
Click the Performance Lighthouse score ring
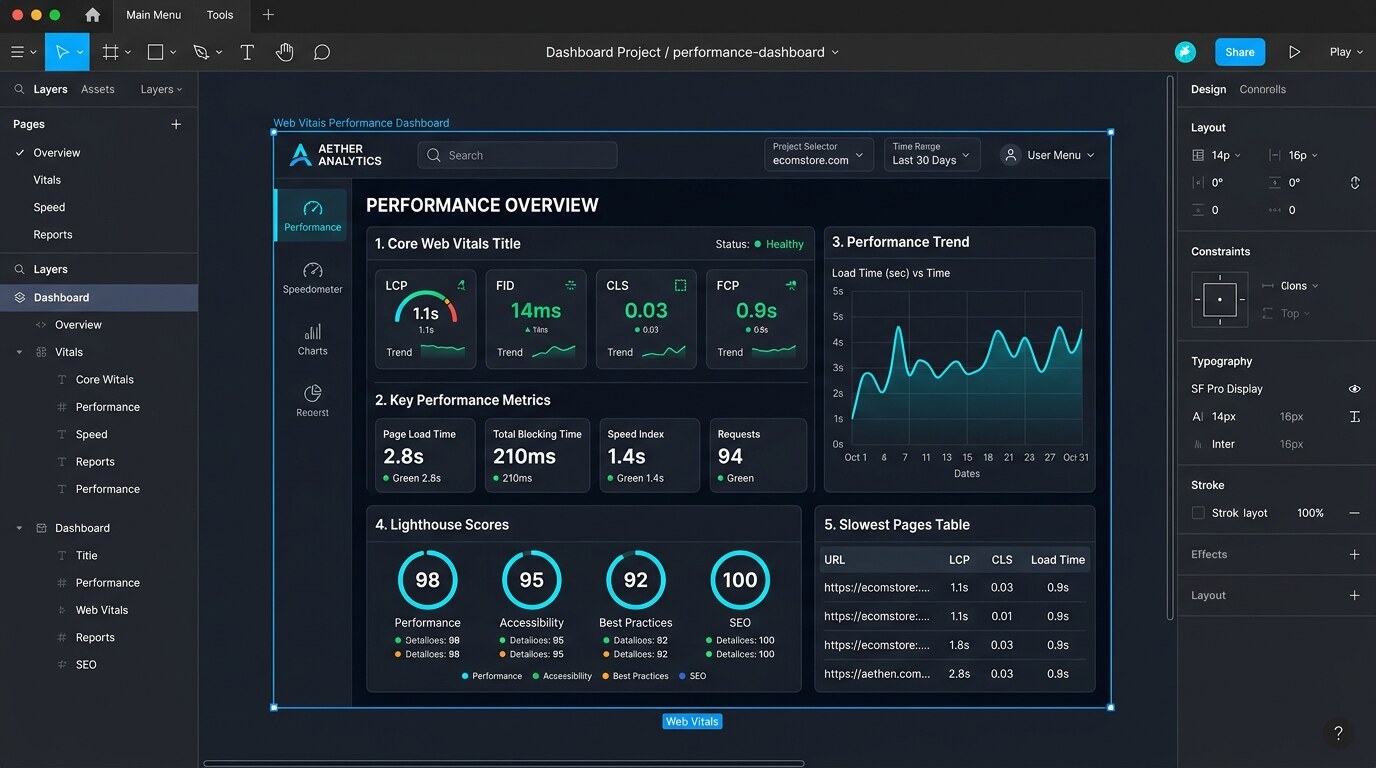[x=427, y=580]
